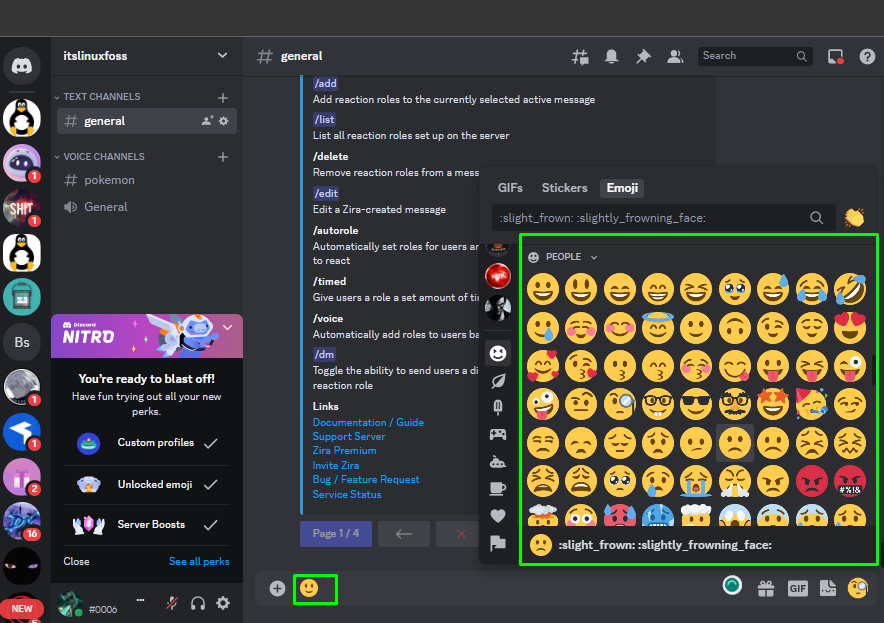884x623 pixels.
Task: Open the skin tone clap selector
Action: (x=855, y=218)
